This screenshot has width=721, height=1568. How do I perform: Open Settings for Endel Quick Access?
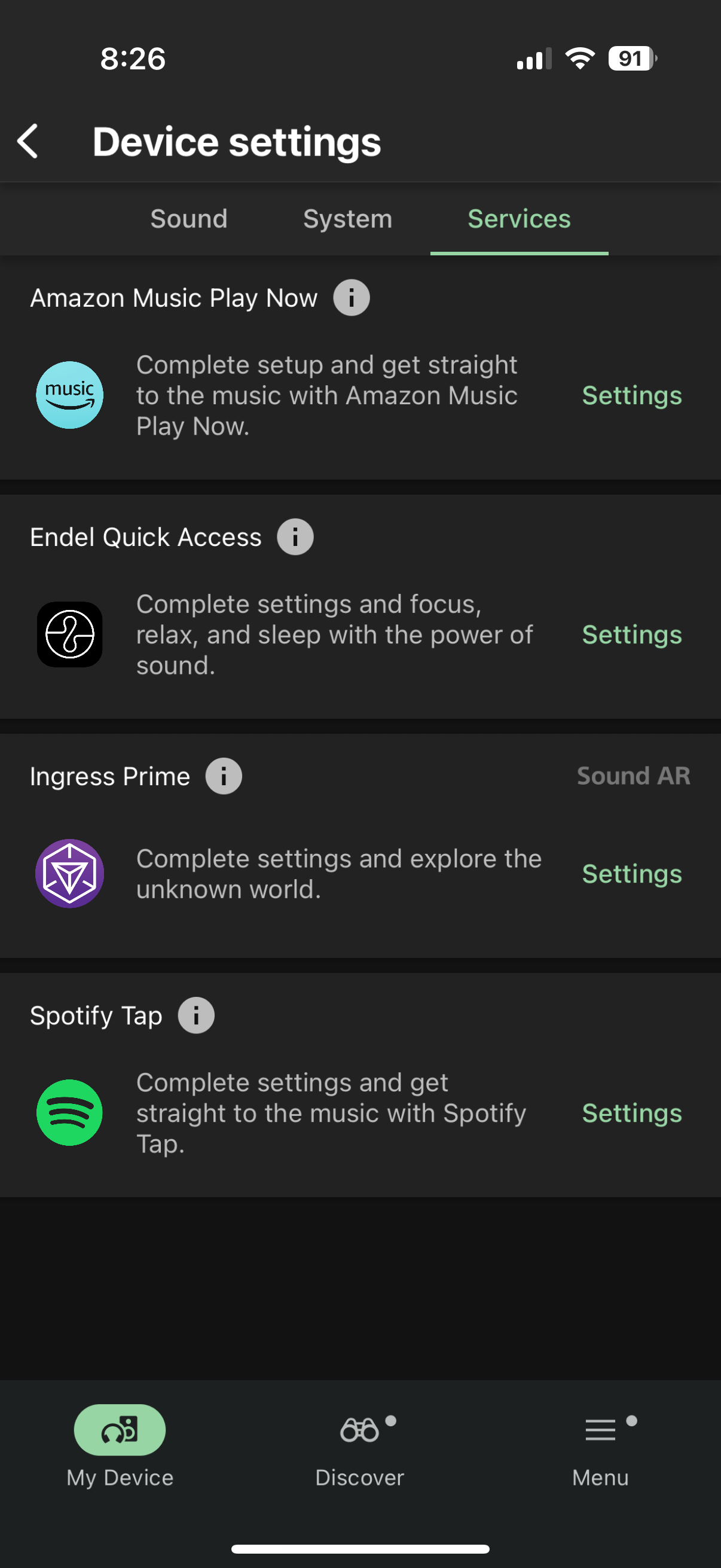(x=631, y=635)
